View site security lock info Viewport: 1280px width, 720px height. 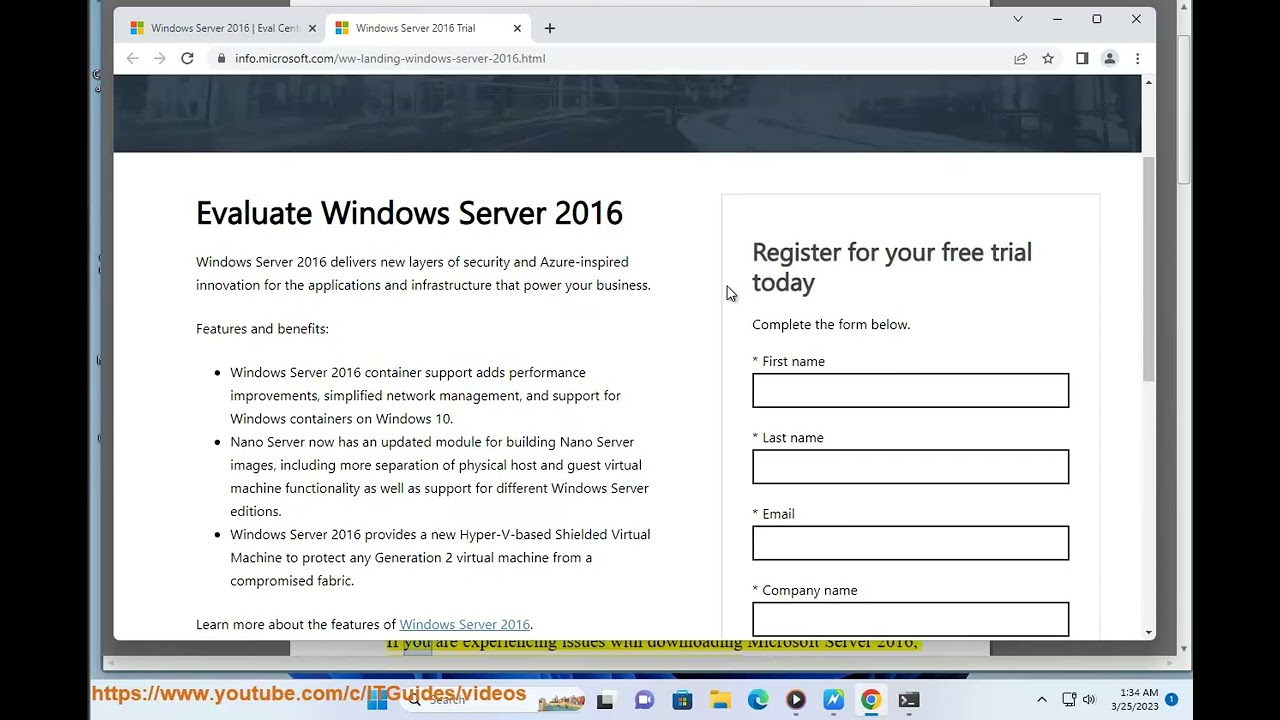[x=221, y=58]
